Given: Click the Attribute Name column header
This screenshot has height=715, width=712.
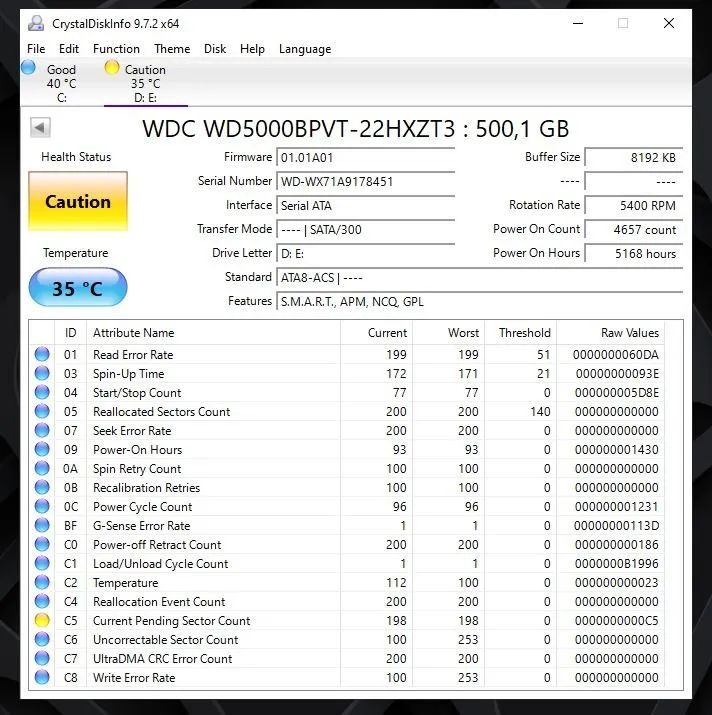Looking at the screenshot, I should tap(213, 332).
